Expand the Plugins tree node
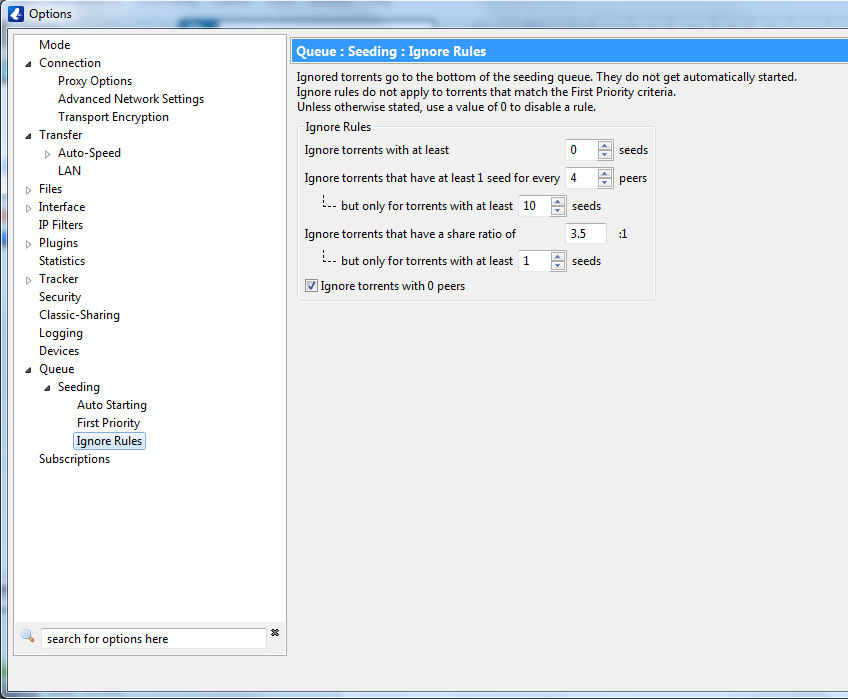The width and height of the screenshot is (848, 699). coord(28,244)
